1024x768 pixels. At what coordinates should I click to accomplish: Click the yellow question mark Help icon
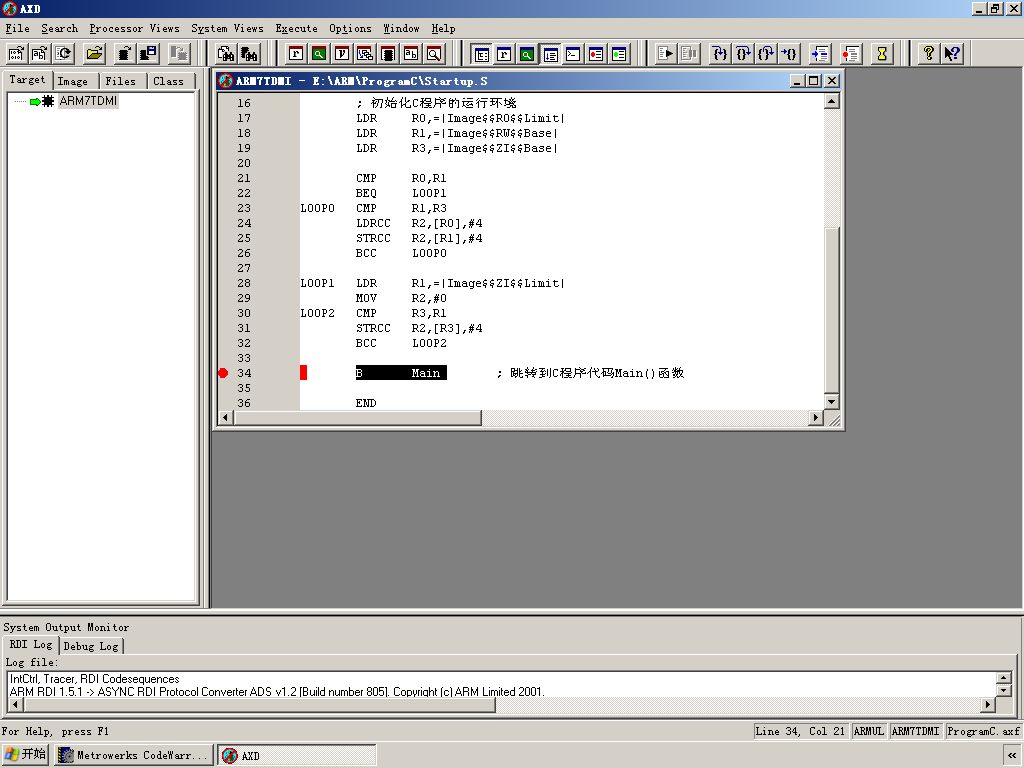tap(929, 54)
